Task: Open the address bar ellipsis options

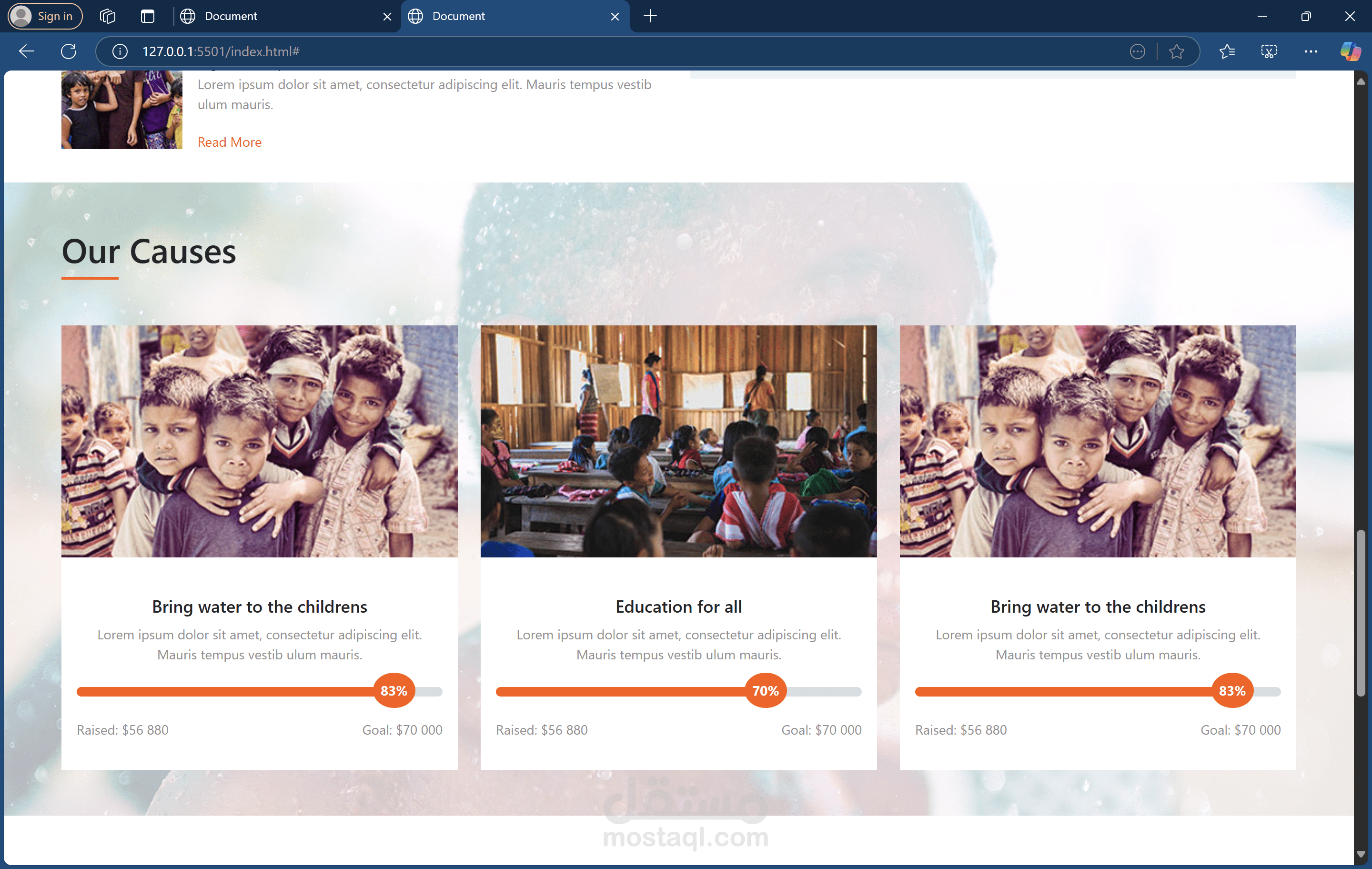Action: tap(1137, 51)
